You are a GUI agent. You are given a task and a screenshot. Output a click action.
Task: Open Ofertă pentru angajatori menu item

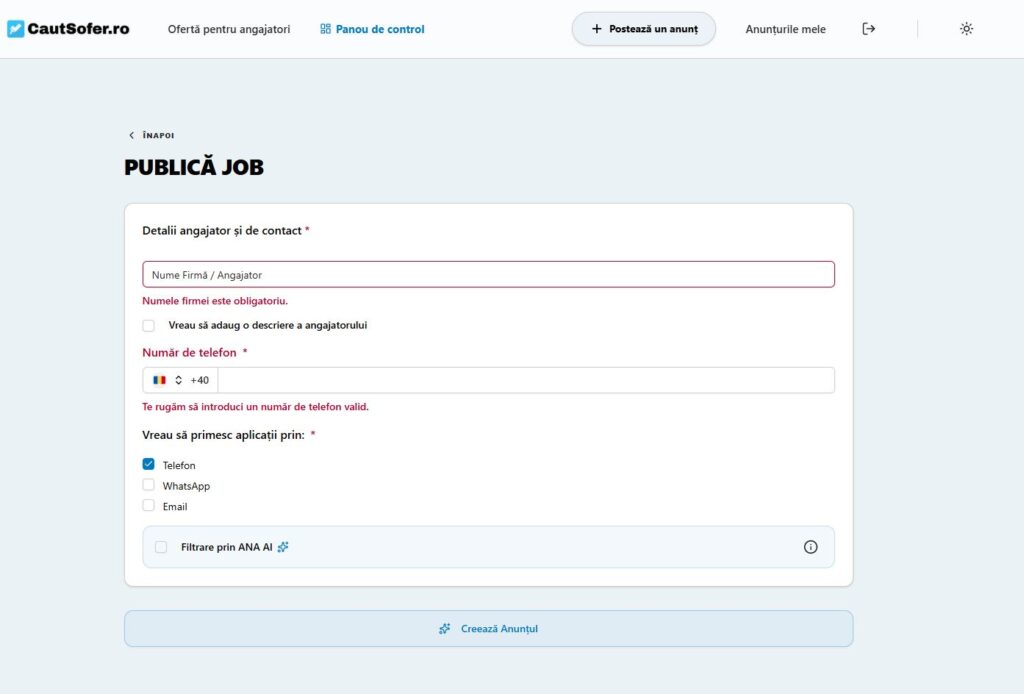tap(229, 29)
